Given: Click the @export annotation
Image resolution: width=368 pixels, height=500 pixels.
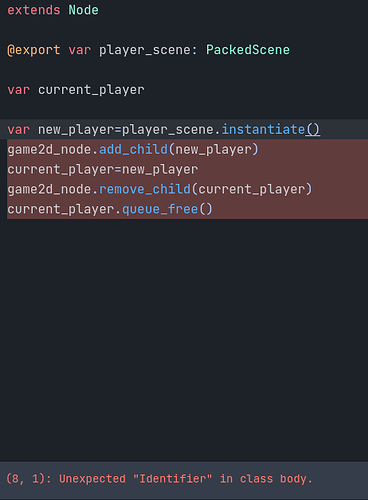Looking at the screenshot, I should [x=34, y=50].
